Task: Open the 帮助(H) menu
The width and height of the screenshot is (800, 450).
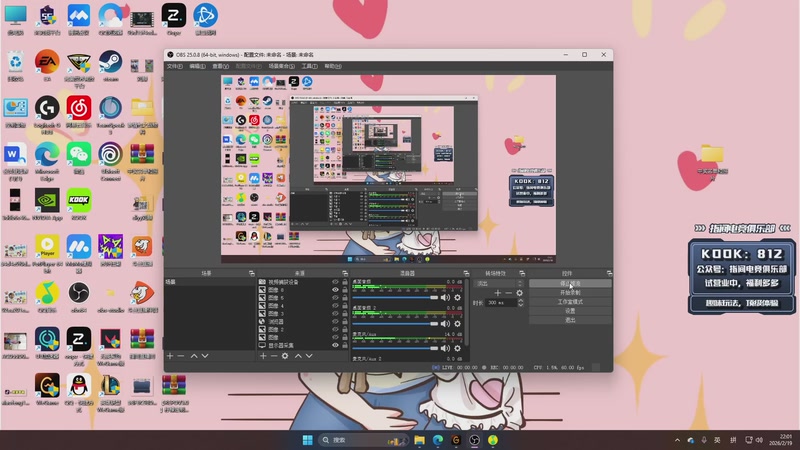Action: click(333, 66)
